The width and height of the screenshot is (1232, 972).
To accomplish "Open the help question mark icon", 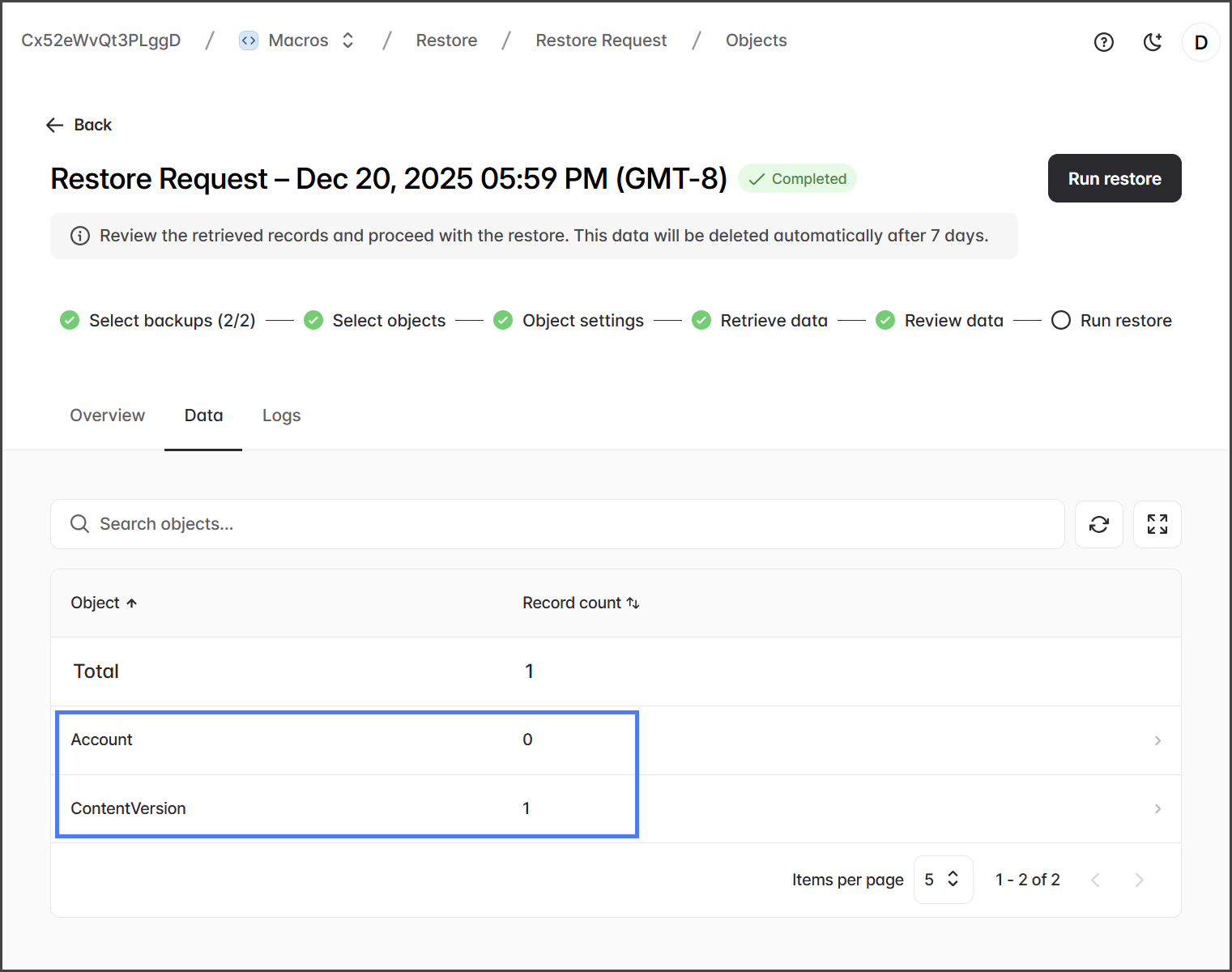I will click(1103, 42).
